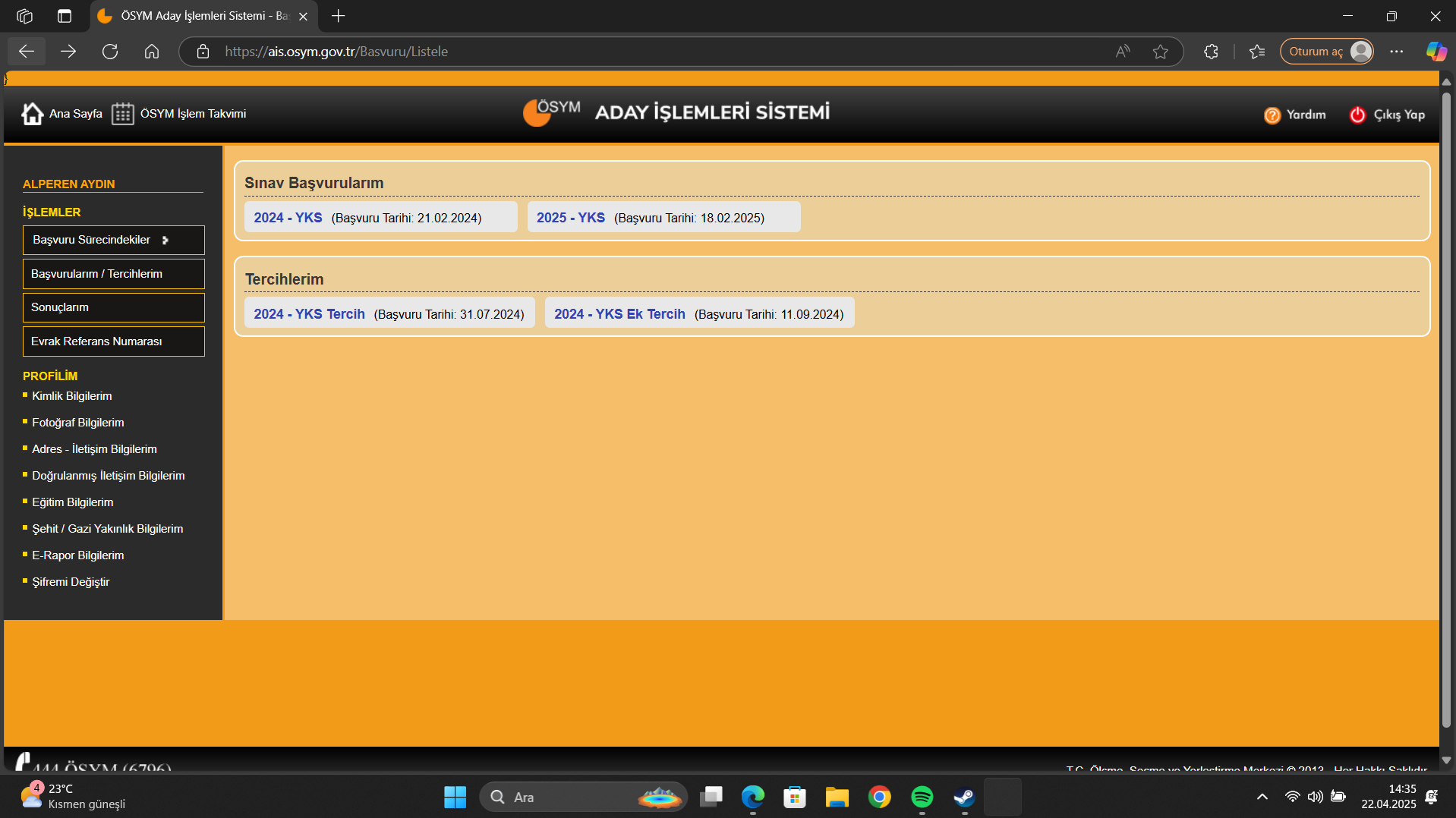Image resolution: width=1456 pixels, height=818 pixels.
Task: Open browser Settings and more menu
Action: point(1397,52)
